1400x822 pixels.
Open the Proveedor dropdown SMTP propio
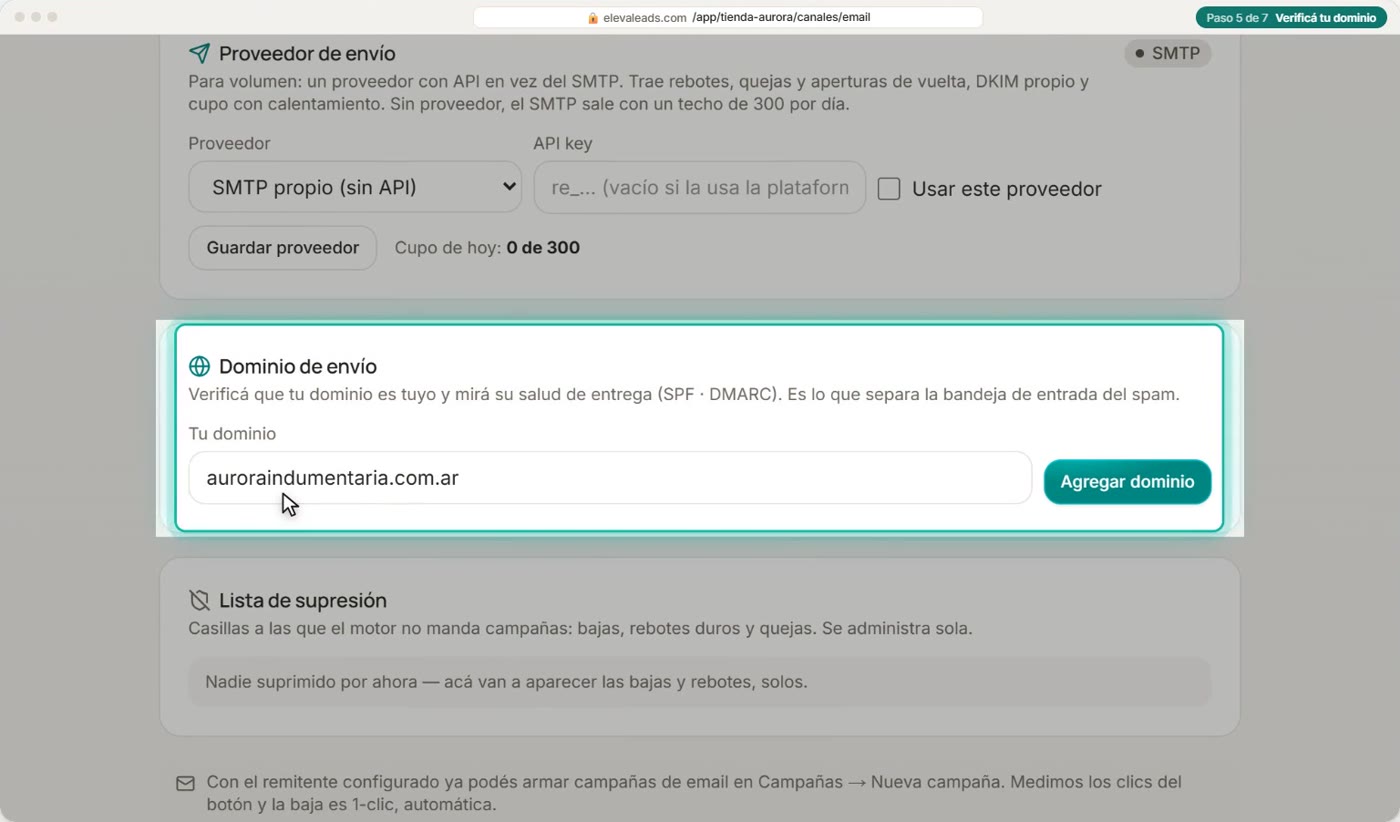pyautogui.click(x=355, y=187)
